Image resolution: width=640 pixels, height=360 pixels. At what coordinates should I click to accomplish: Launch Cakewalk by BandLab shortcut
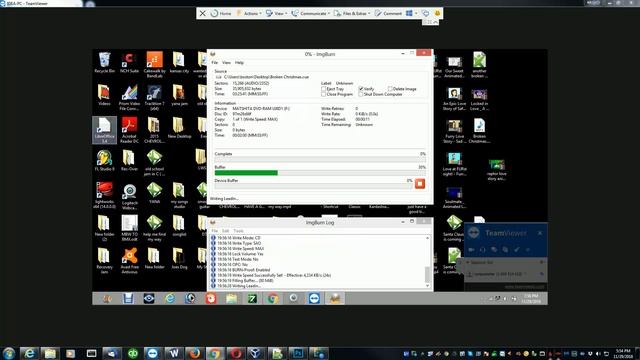[154, 64]
